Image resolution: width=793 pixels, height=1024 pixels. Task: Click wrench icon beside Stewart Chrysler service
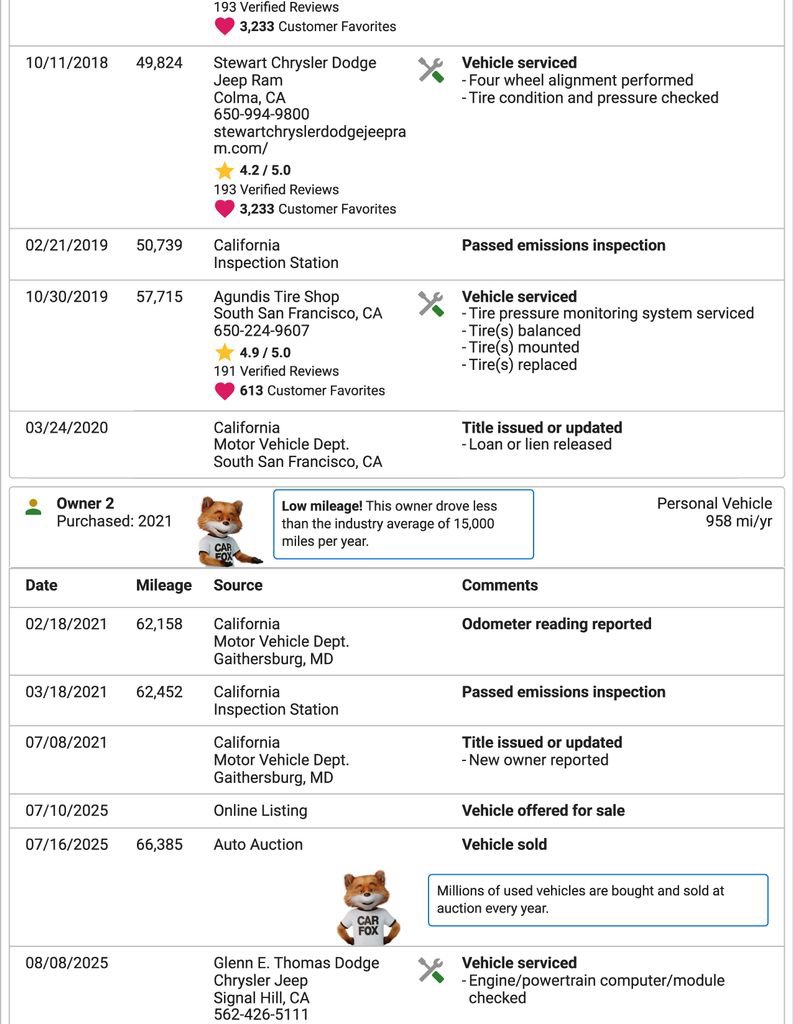(431, 70)
